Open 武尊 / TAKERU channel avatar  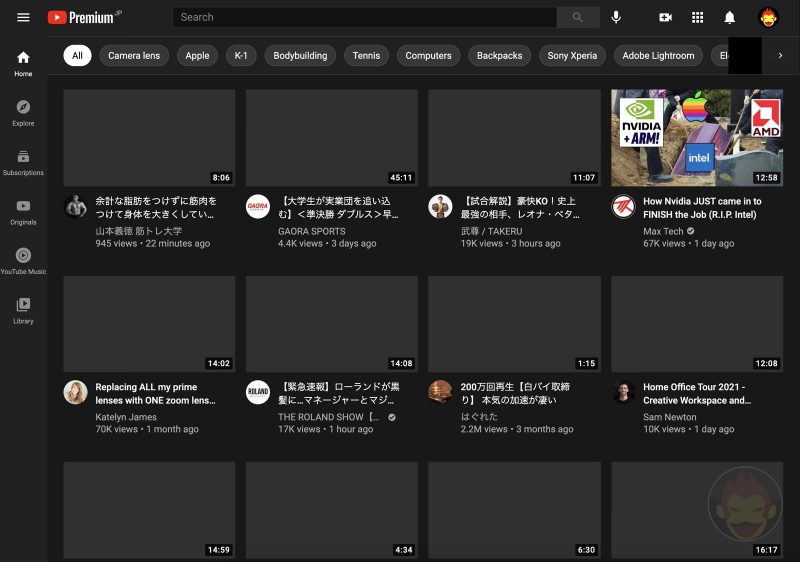pyautogui.click(x=440, y=207)
